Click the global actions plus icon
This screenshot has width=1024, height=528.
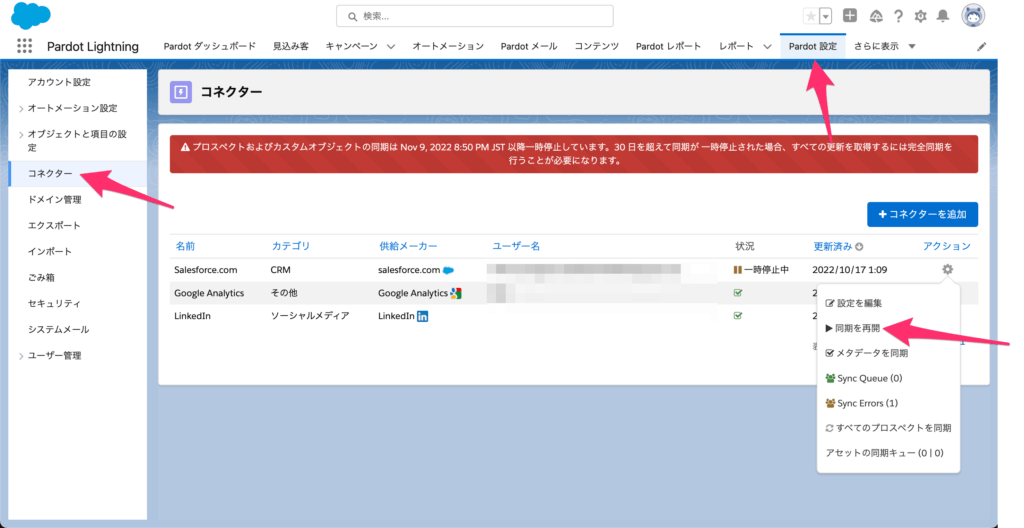coord(850,16)
